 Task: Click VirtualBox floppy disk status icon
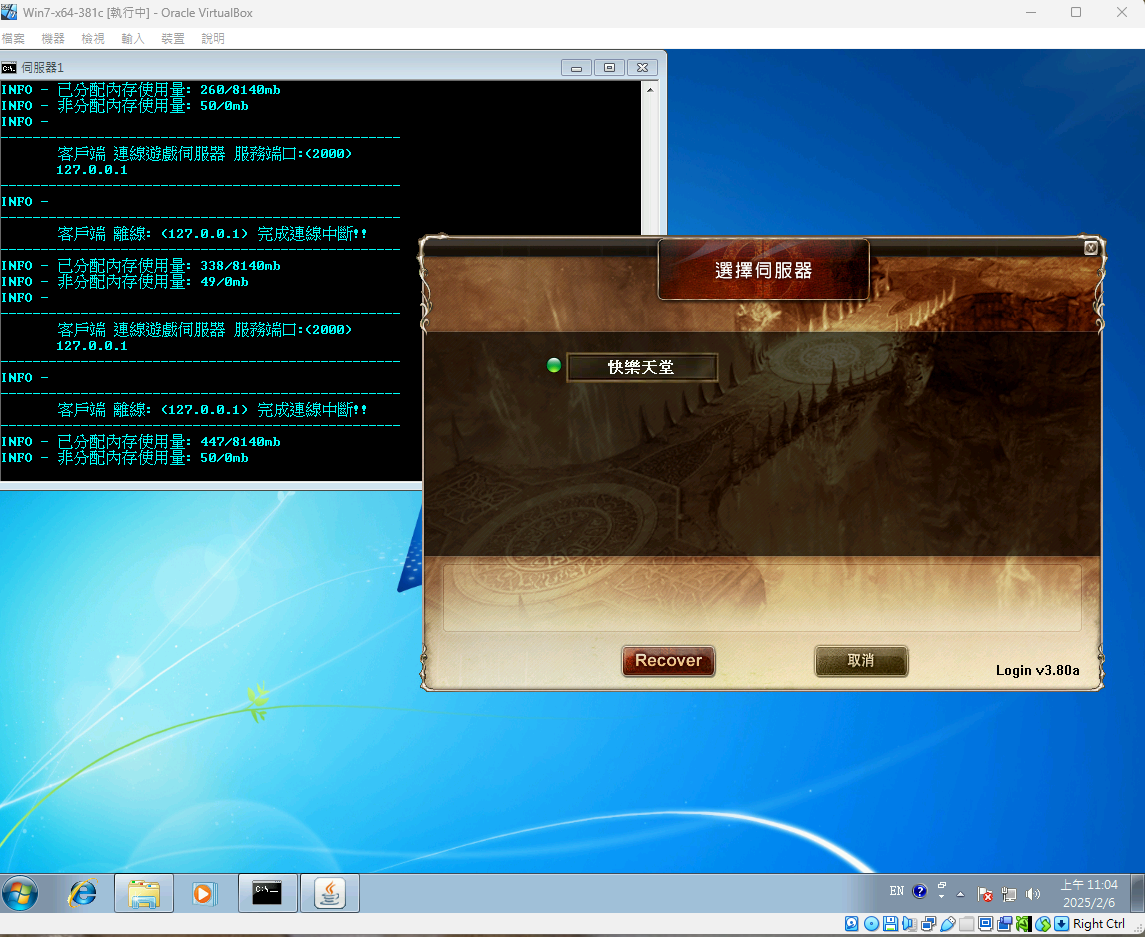click(890, 924)
